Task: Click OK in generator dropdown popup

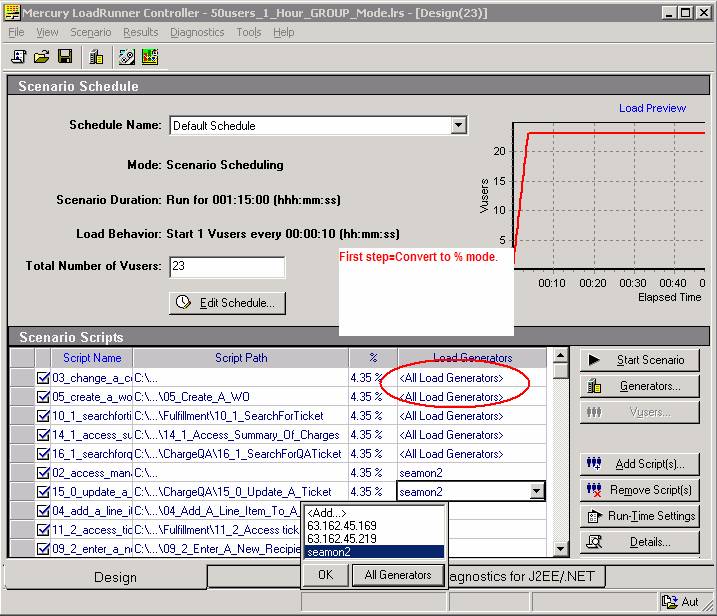Action: (325, 574)
